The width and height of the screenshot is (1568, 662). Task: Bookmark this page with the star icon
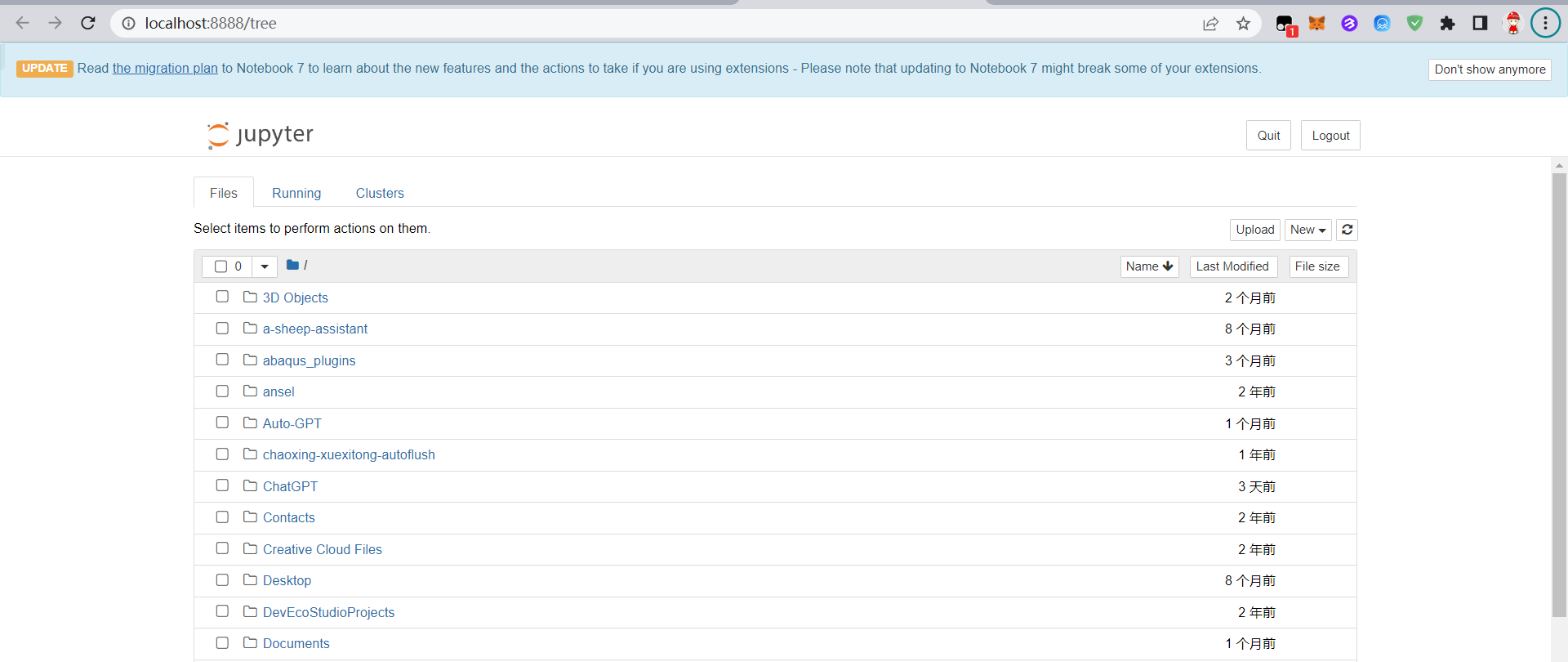tap(1243, 24)
